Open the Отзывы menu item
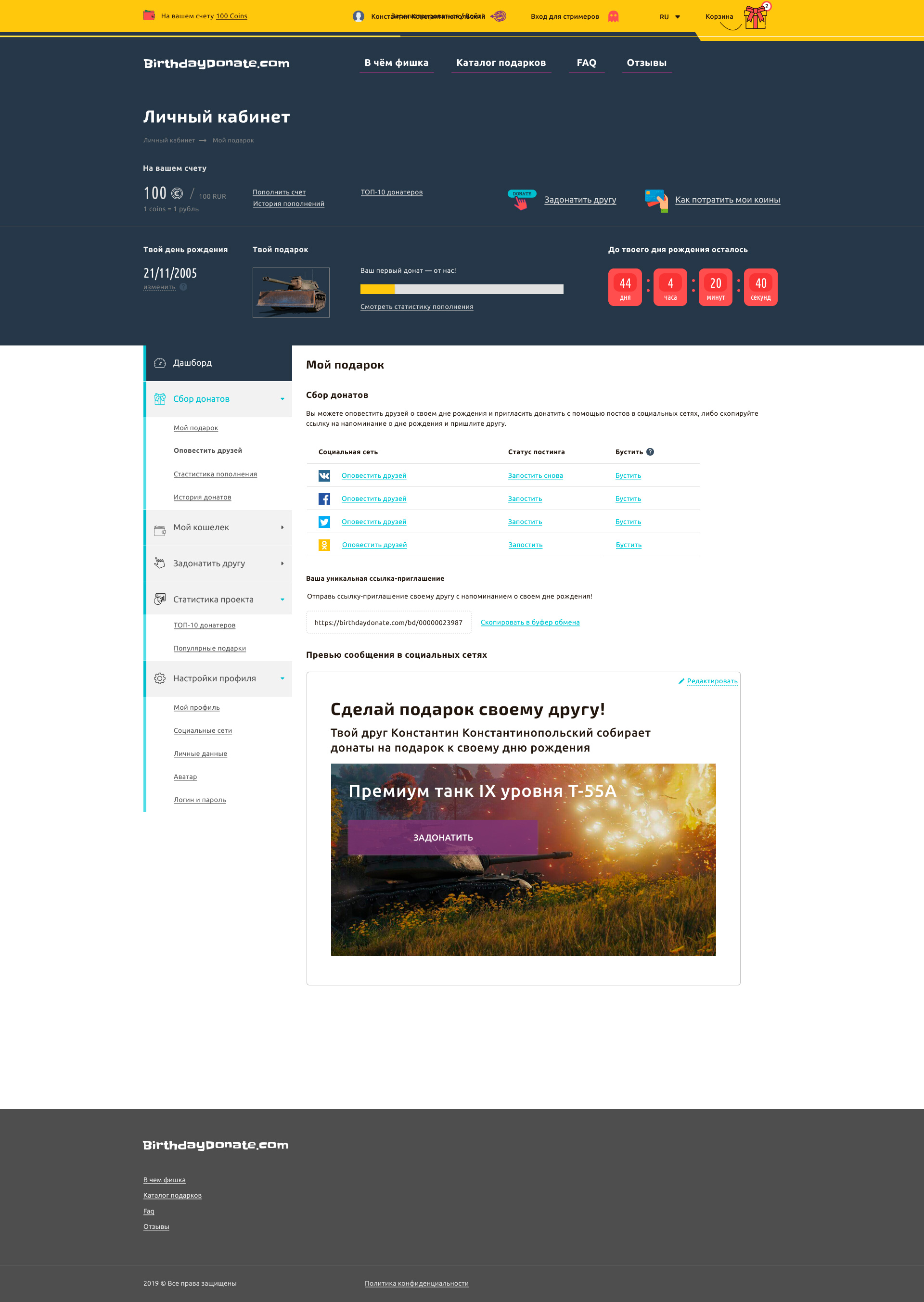Viewport: 924px width, 1302px height. tap(646, 63)
